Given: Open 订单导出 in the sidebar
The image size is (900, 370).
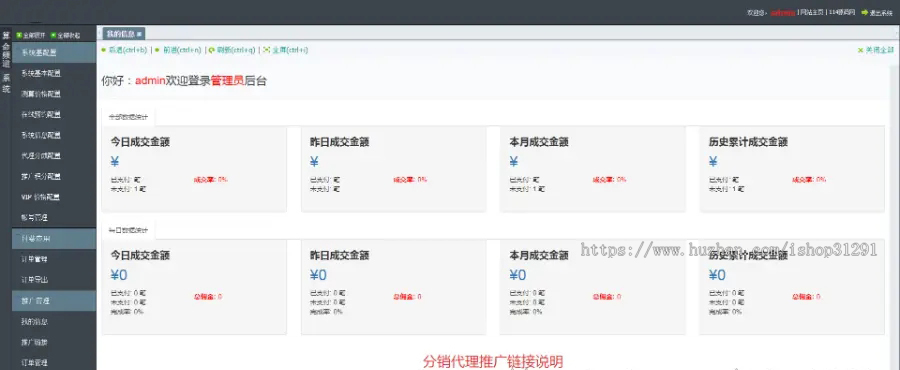Looking at the screenshot, I should [35, 280].
